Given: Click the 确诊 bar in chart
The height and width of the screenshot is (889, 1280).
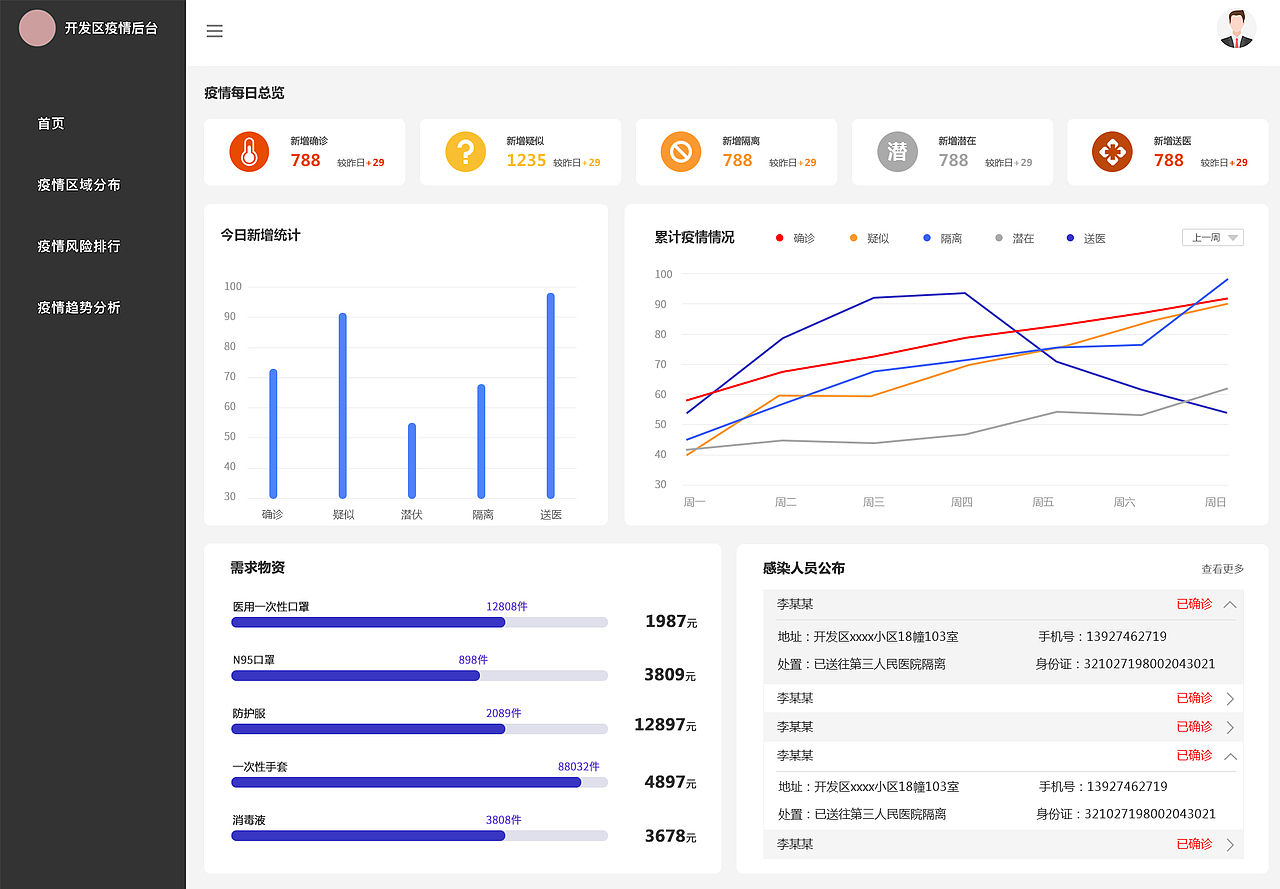Looking at the screenshot, I should pyautogui.click(x=273, y=434).
